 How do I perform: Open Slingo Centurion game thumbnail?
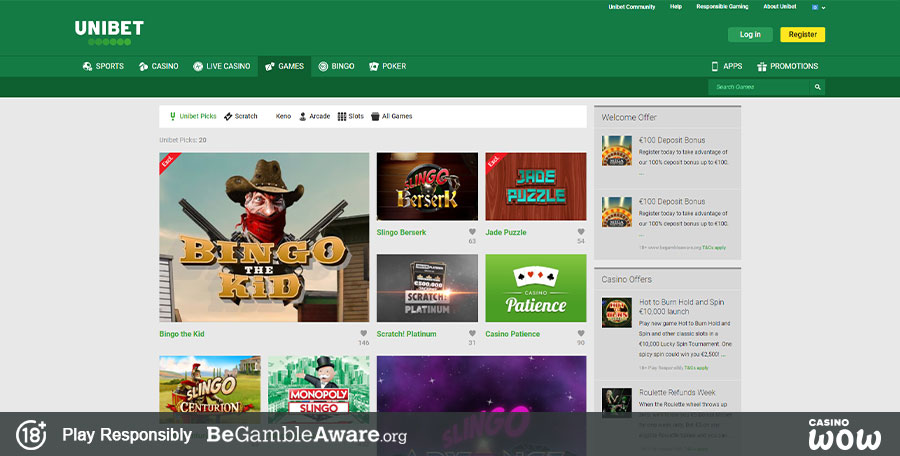point(210,389)
